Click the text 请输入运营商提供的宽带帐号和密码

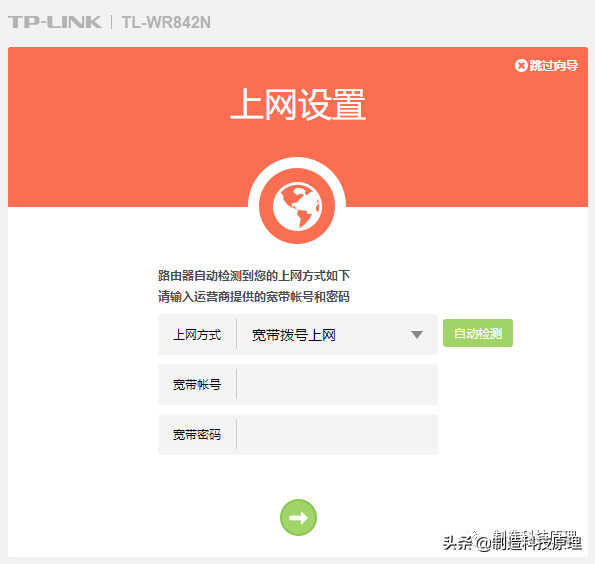click(254, 296)
